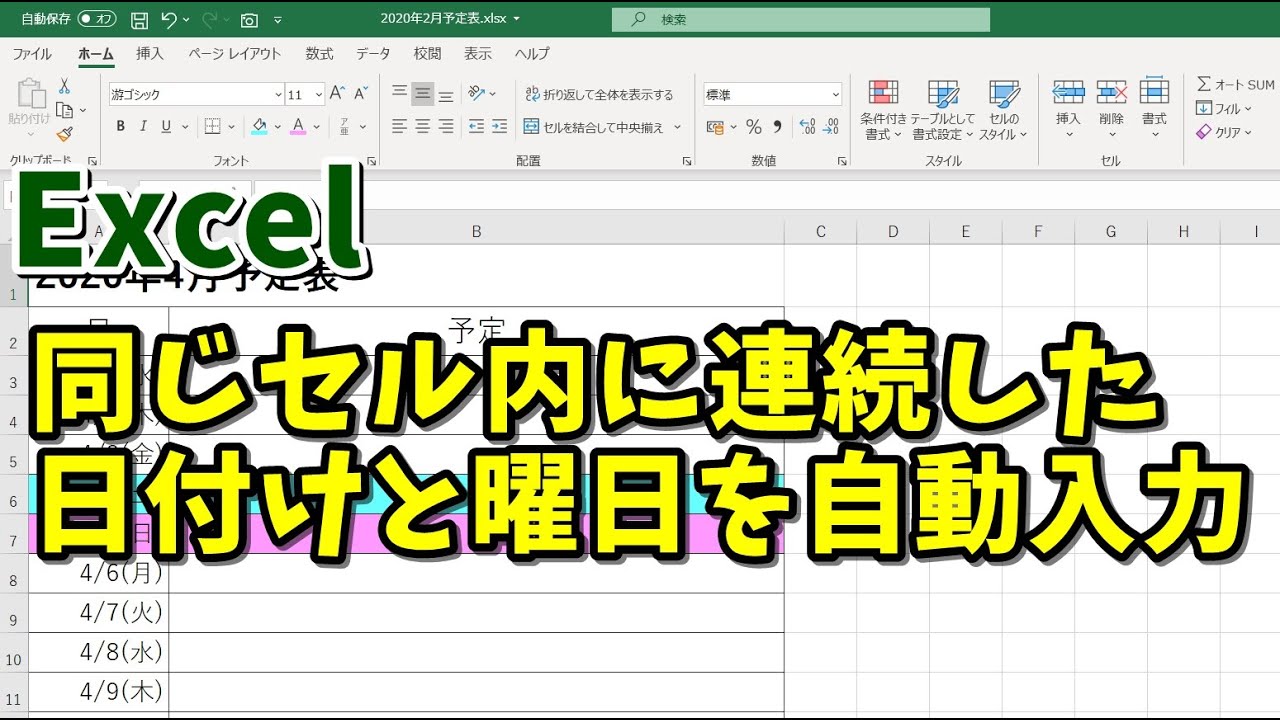The width and height of the screenshot is (1280, 720).
Task: Click the Cut scissors icon
Action: coord(64,87)
